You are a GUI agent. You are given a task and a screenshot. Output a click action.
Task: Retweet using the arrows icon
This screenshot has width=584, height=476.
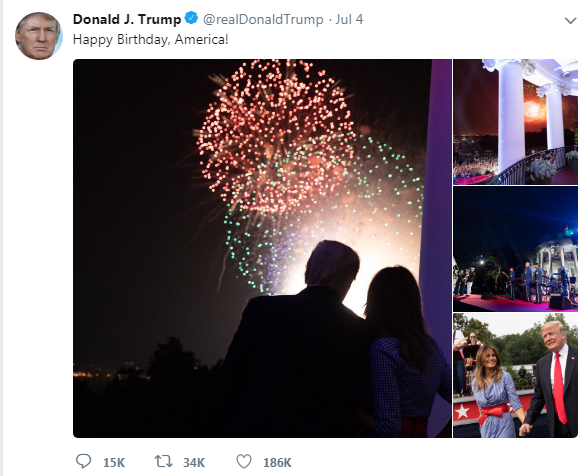pyautogui.click(x=164, y=461)
